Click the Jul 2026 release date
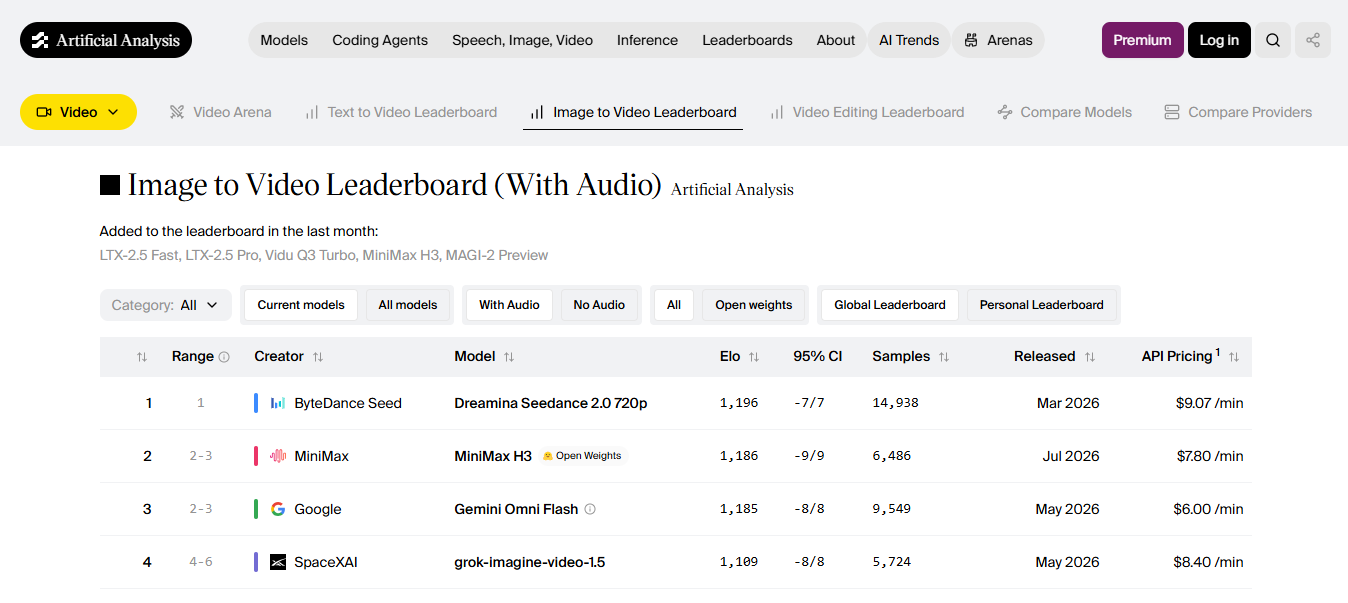This screenshot has height=603, width=1348. [1070, 456]
